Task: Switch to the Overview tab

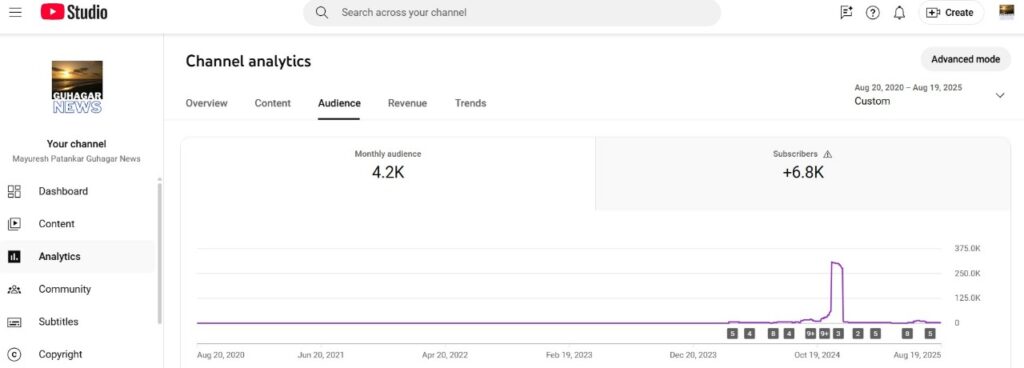Action: coord(206,103)
